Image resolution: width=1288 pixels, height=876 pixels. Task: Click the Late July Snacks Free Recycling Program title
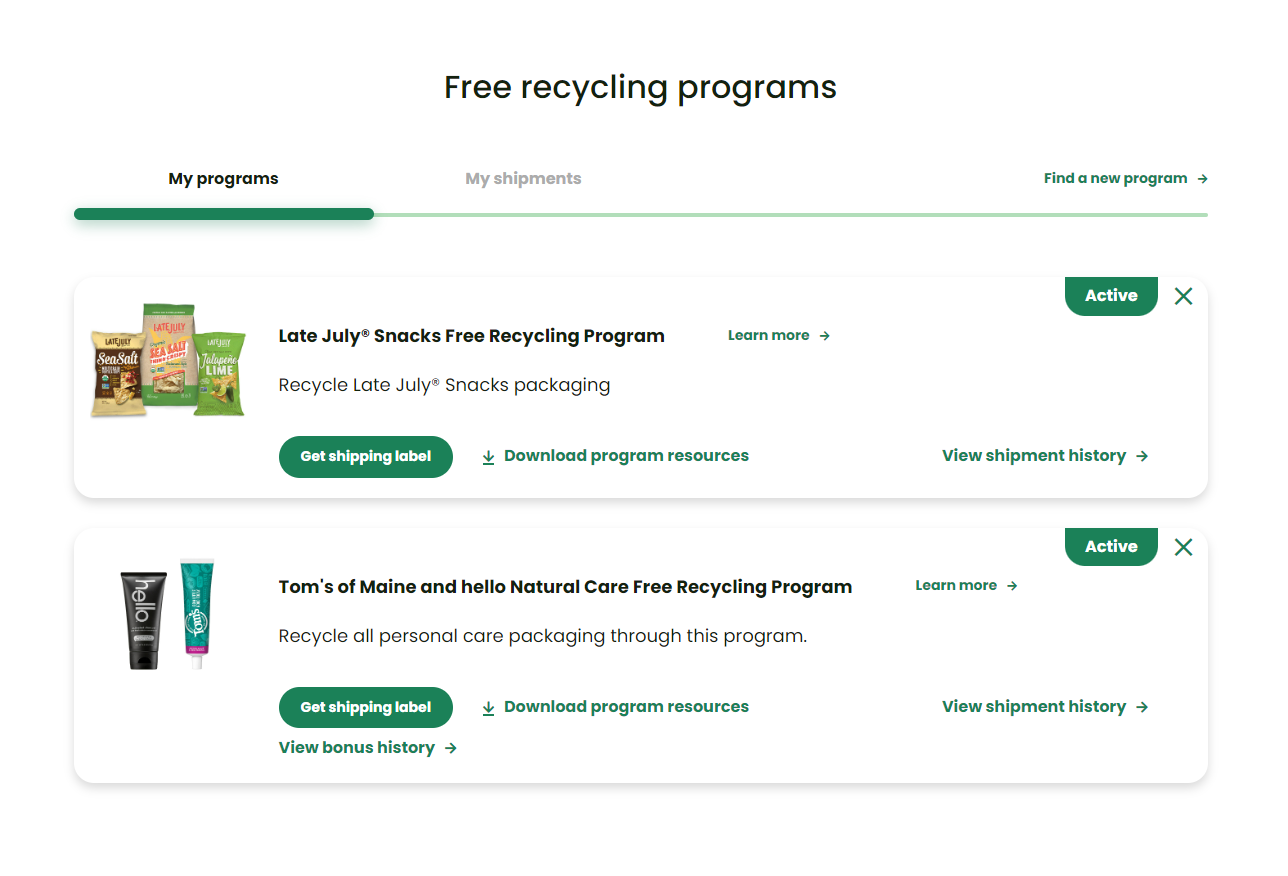tap(472, 336)
